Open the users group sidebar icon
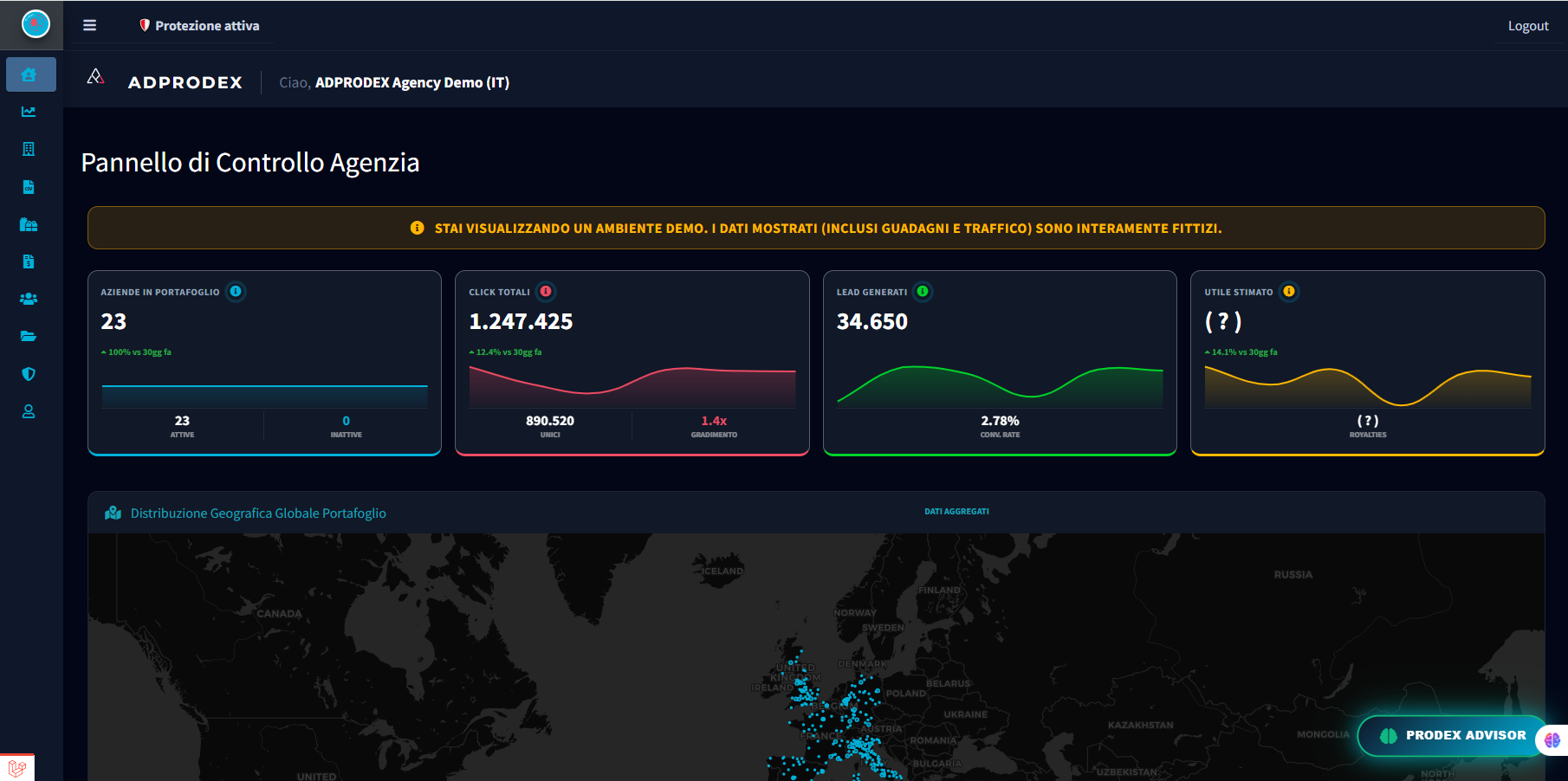This screenshot has height=781, width=1568. tap(29, 299)
